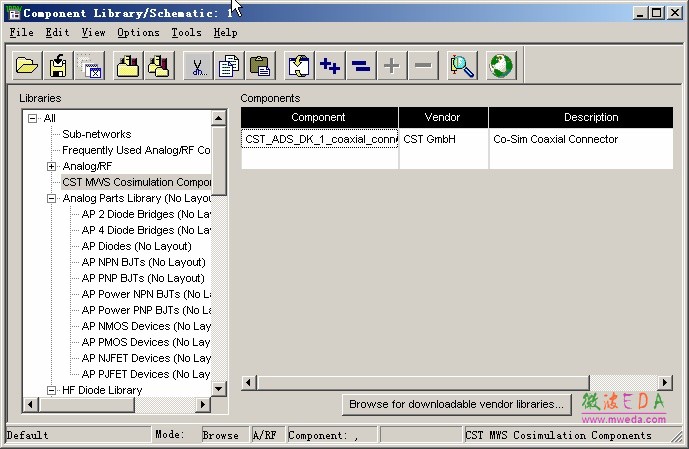689x449 pixels.
Task: Open the Edit menu
Action: pos(57,33)
